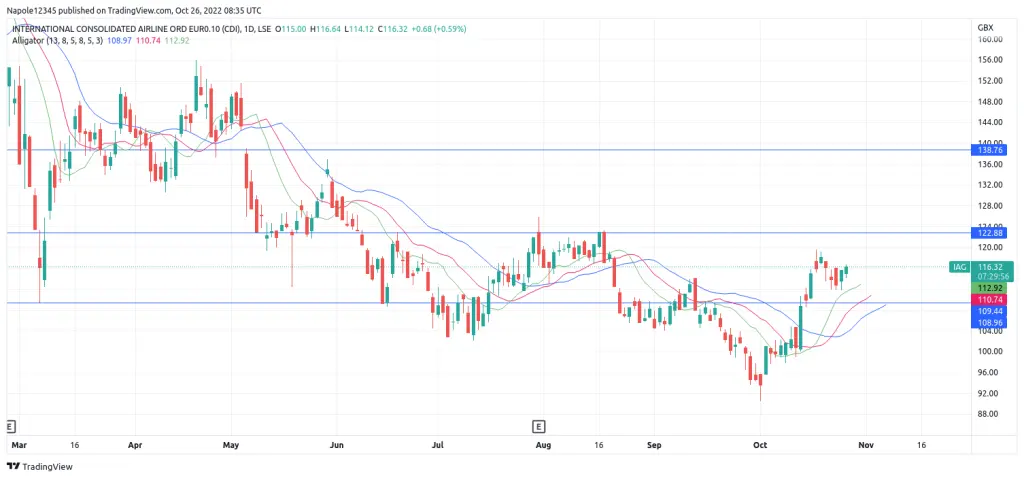
Task: Click the open value O115.00
Action: [x=291, y=29]
